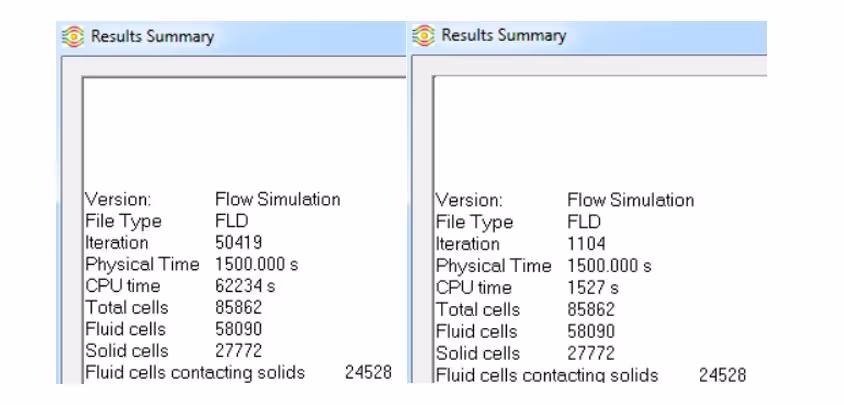Click the left window's Results Summary title

point(152,37)
